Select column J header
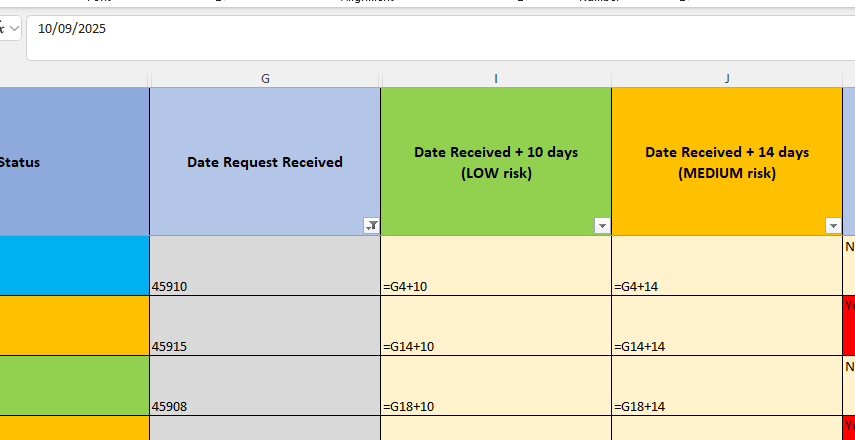The image size is (855, 440). pos(727,79)
